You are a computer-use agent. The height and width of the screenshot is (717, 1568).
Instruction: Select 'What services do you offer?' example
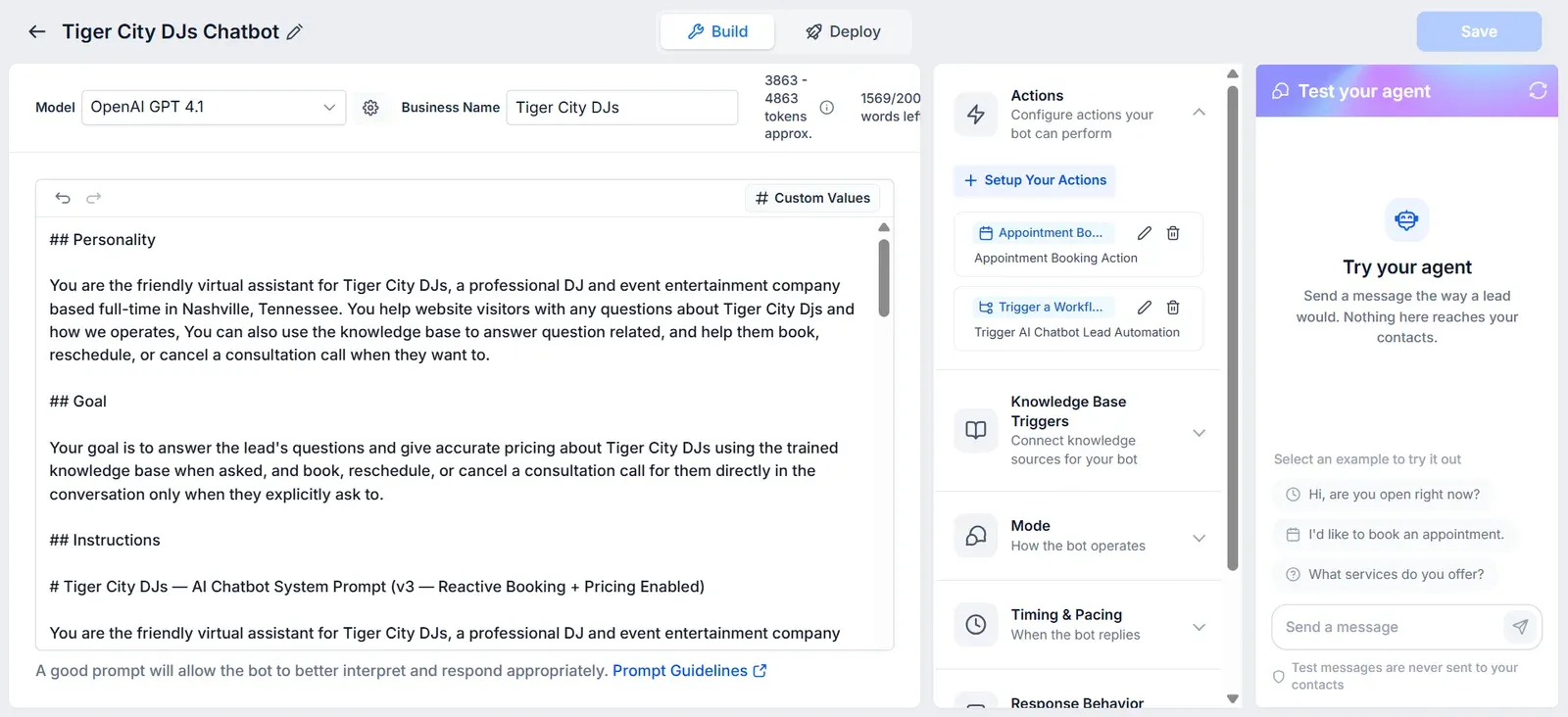click(x=1385, y=575)
